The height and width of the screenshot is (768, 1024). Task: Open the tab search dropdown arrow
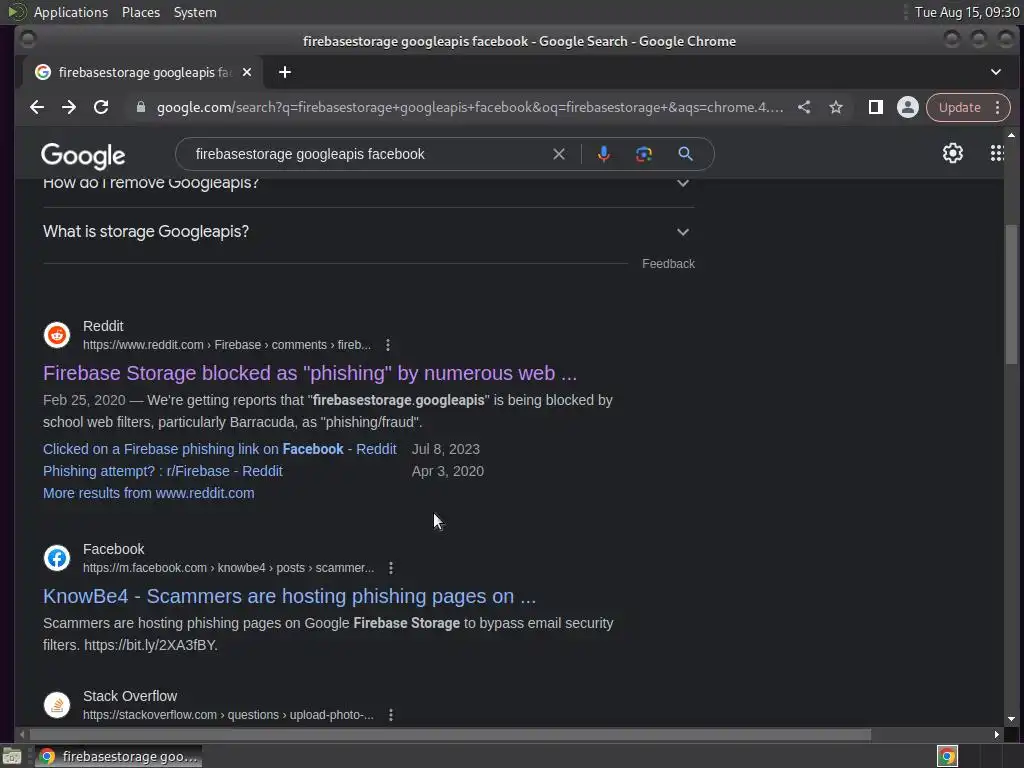pos(995,72)
